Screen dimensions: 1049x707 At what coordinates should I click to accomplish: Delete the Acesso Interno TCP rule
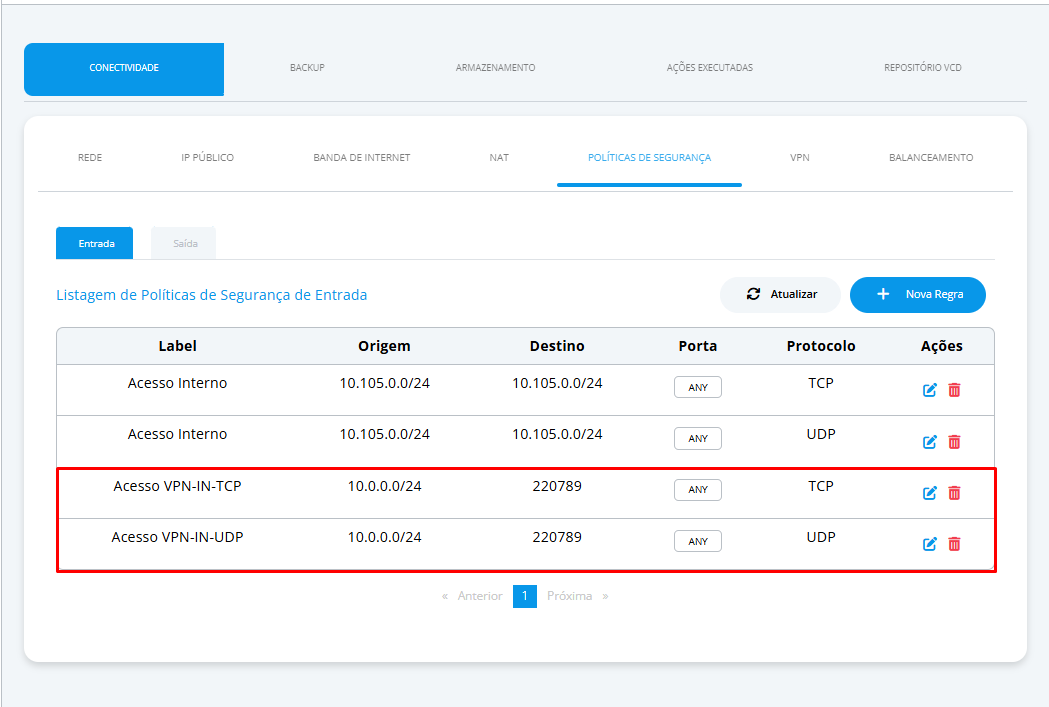click(x=954, y=390)
